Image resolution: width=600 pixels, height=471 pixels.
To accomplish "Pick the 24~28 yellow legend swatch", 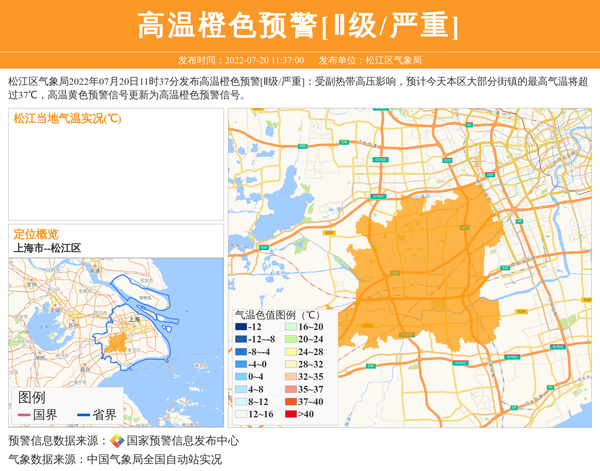I will coord(289,352).
